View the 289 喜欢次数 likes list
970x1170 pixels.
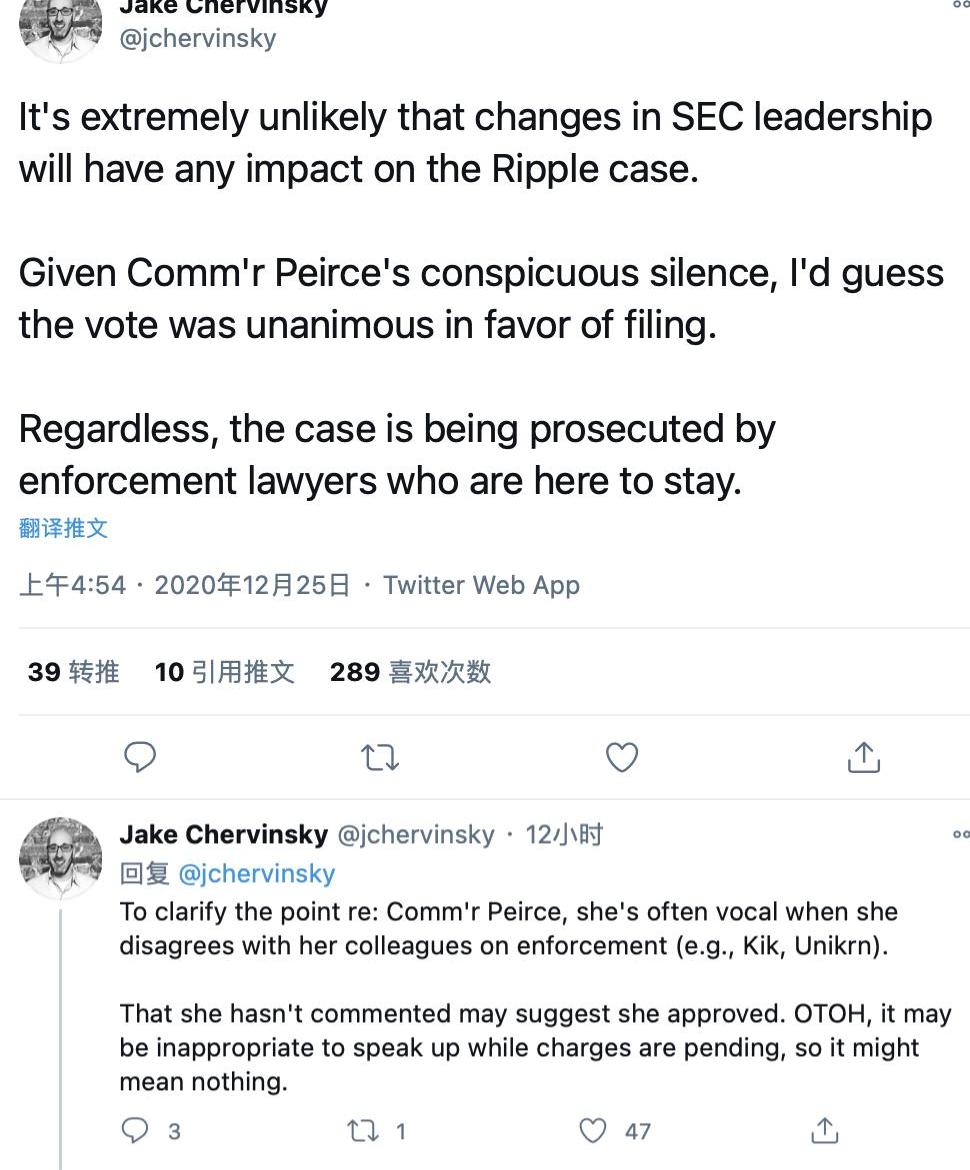point(410,672)
